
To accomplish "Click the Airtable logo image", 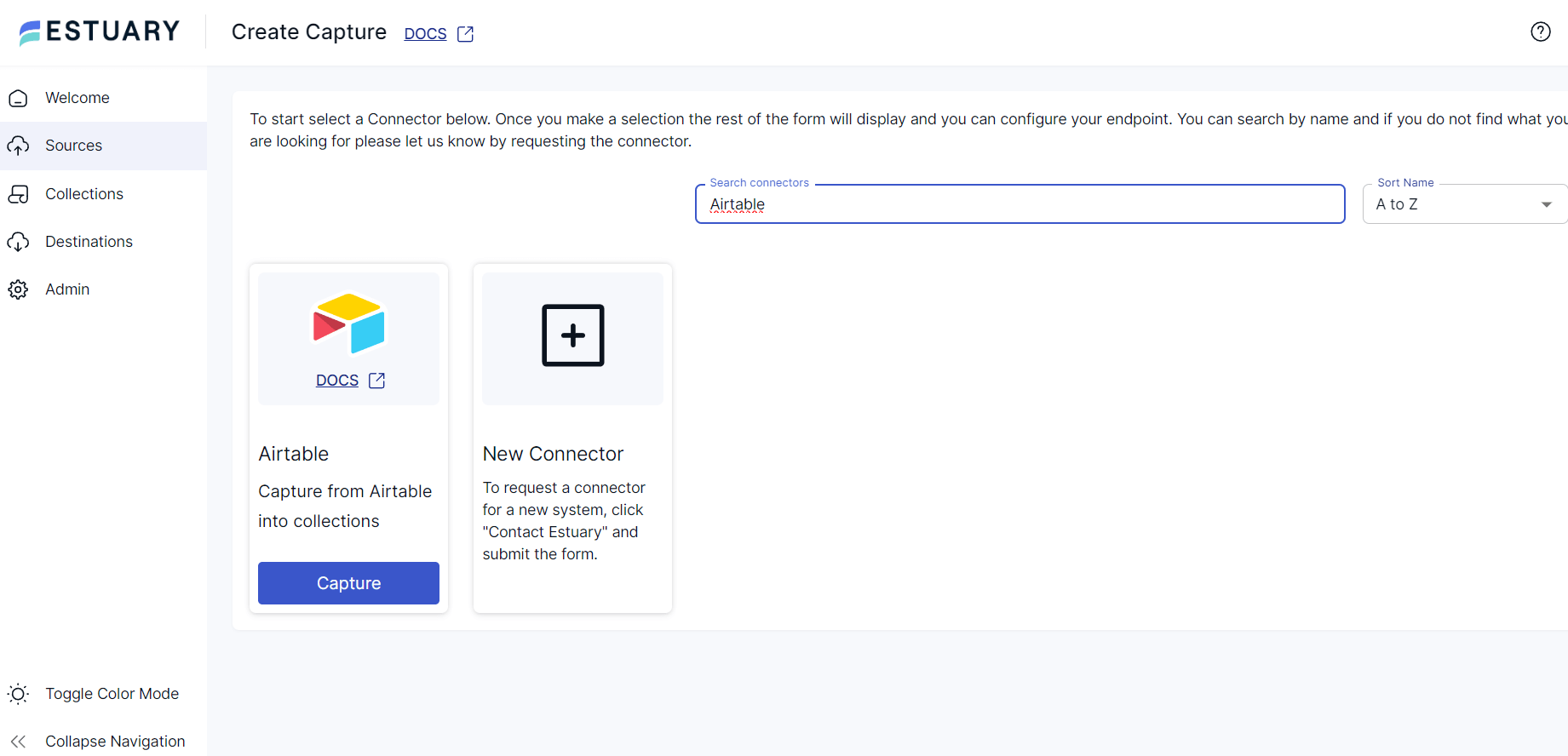I will (348, 323).
